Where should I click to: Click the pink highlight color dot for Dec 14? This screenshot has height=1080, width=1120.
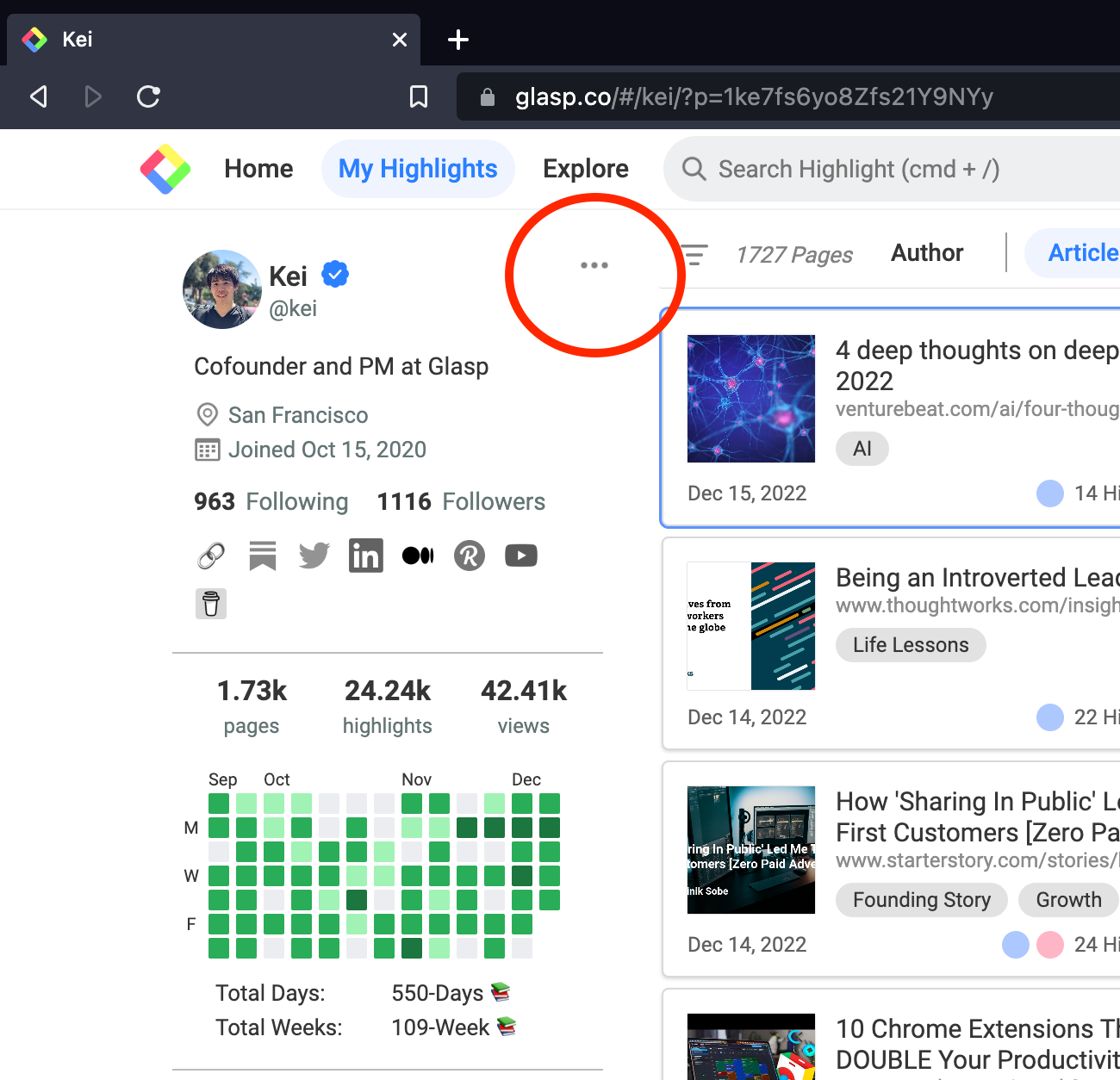coord(1050,945)
